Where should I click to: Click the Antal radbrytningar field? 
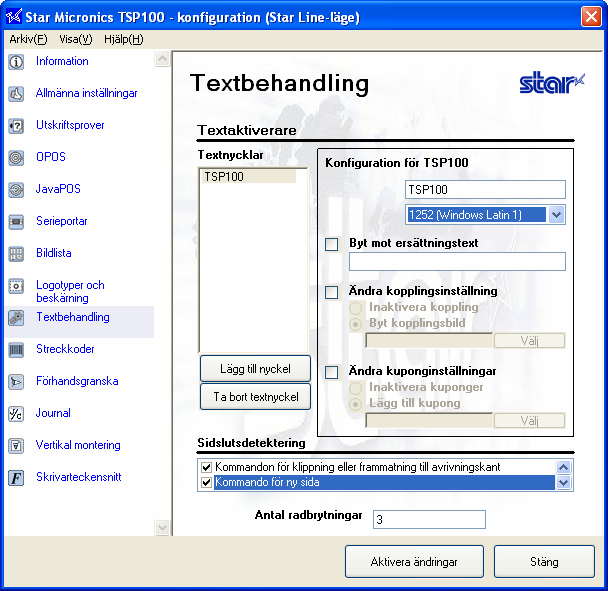pyautogui.click(x=429, y=519)
